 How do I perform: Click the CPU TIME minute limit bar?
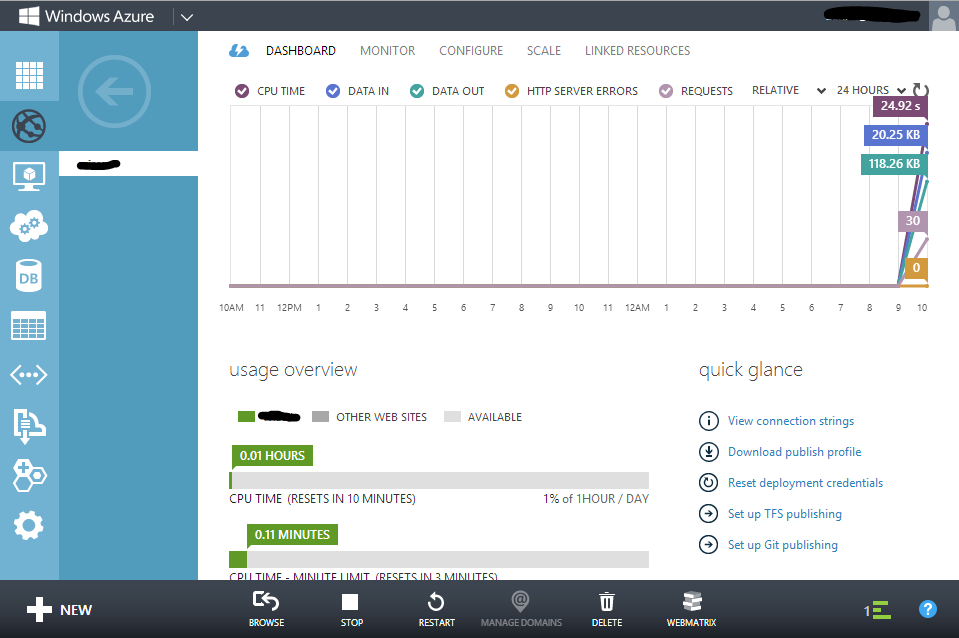(439, 559)
